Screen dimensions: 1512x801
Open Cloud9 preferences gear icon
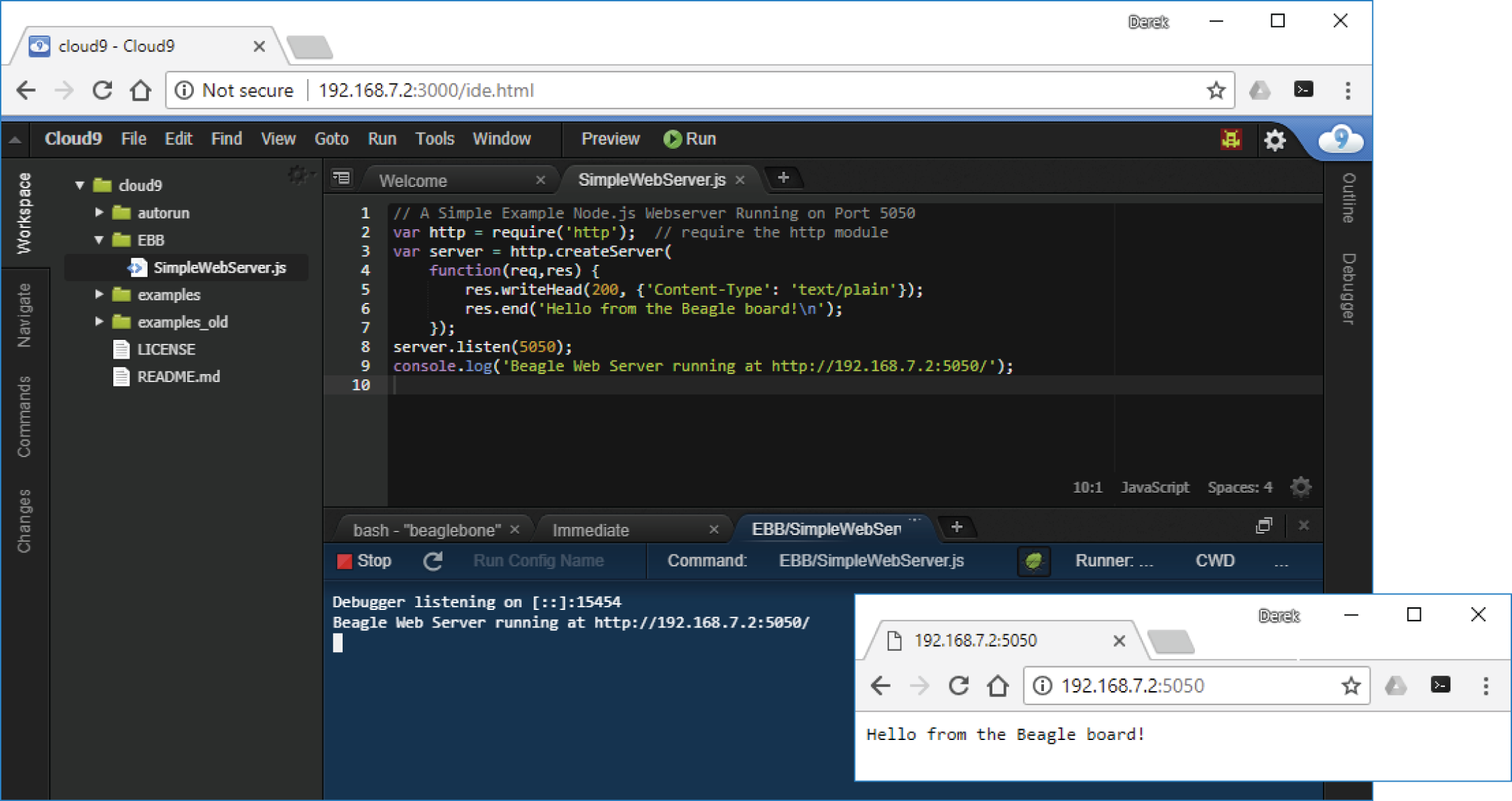[1274, 140]
